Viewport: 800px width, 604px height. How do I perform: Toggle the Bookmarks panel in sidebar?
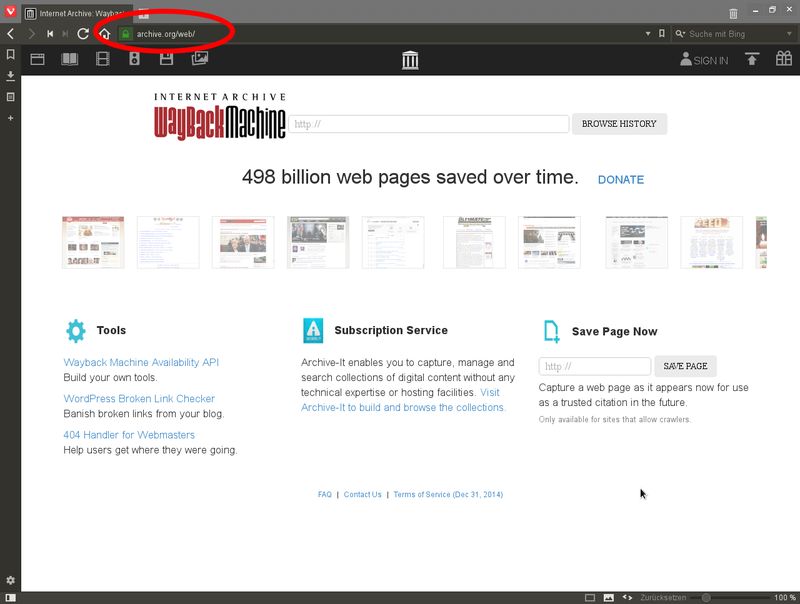[10, 55]
